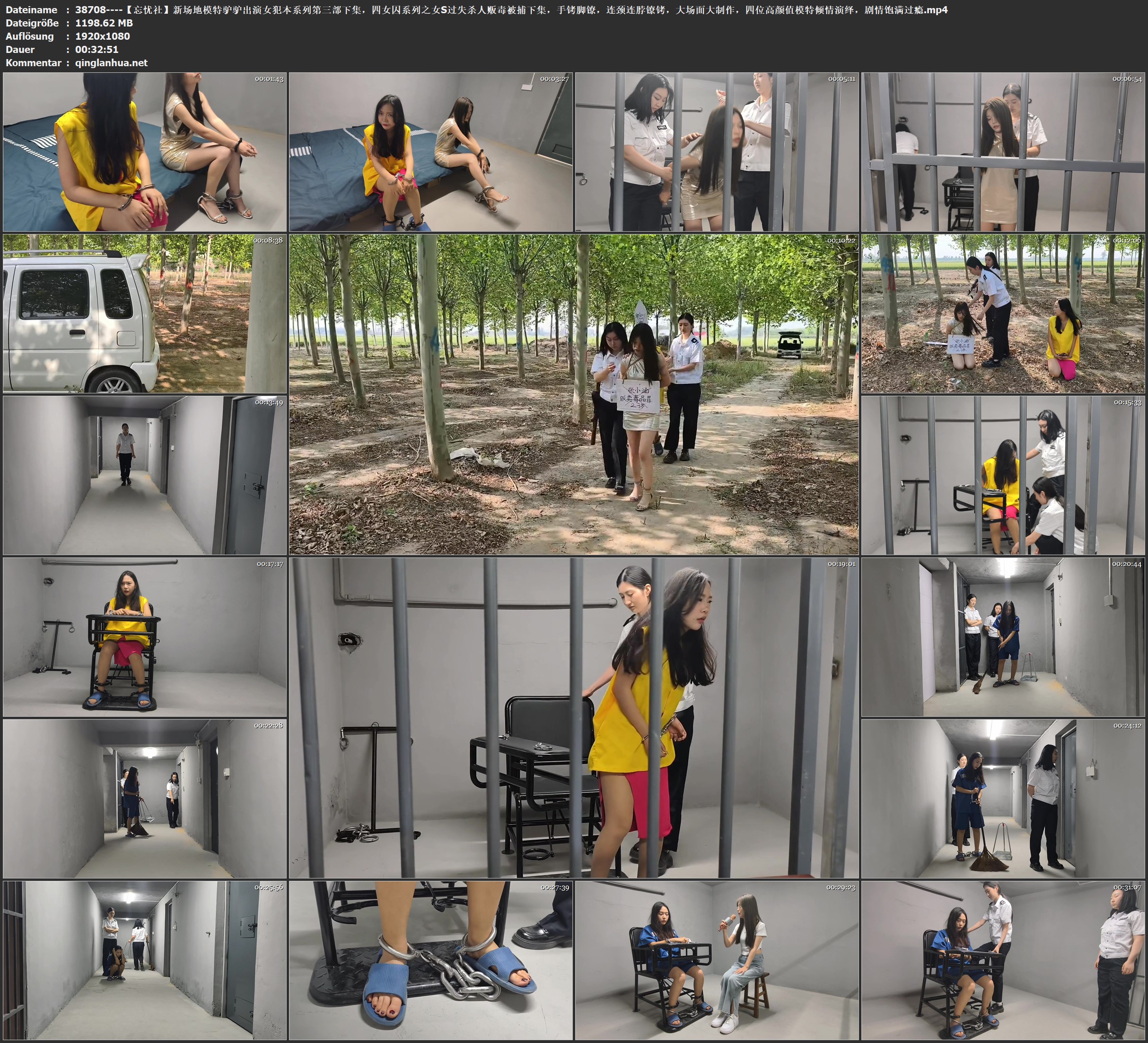Open the hallway frame at 00:22:28
This screenshot has width=1148, height=1043.
click(x=145, y=798)
